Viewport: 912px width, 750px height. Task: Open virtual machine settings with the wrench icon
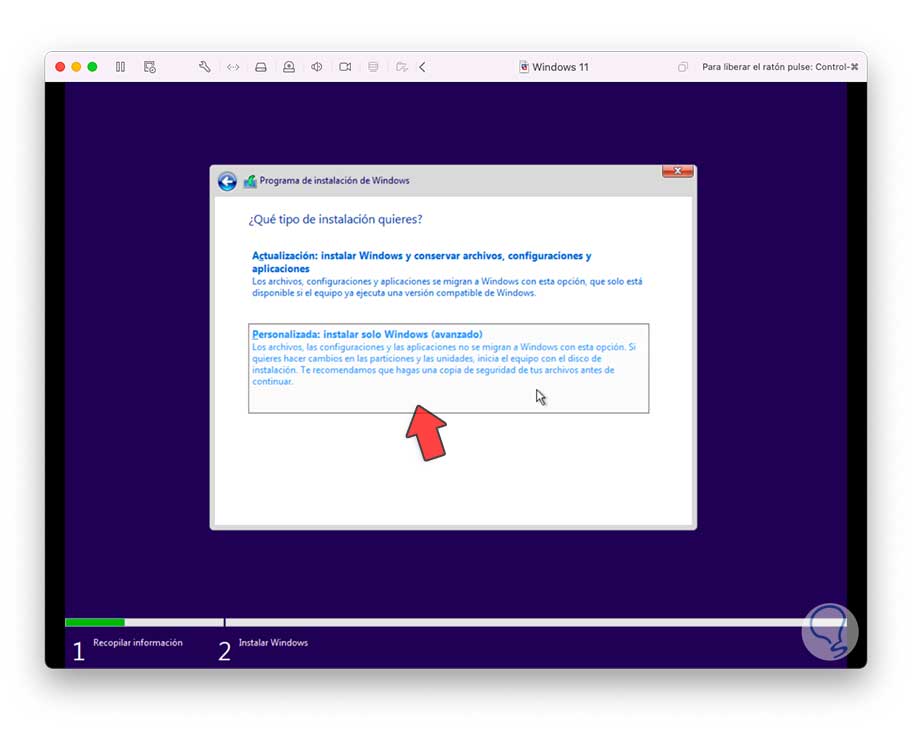(x=204, y=67)
